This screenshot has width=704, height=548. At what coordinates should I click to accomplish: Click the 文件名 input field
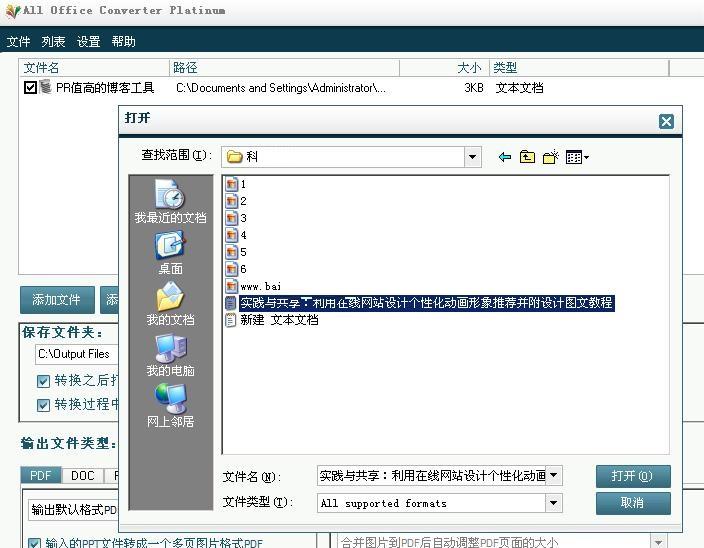click(431, 475)
